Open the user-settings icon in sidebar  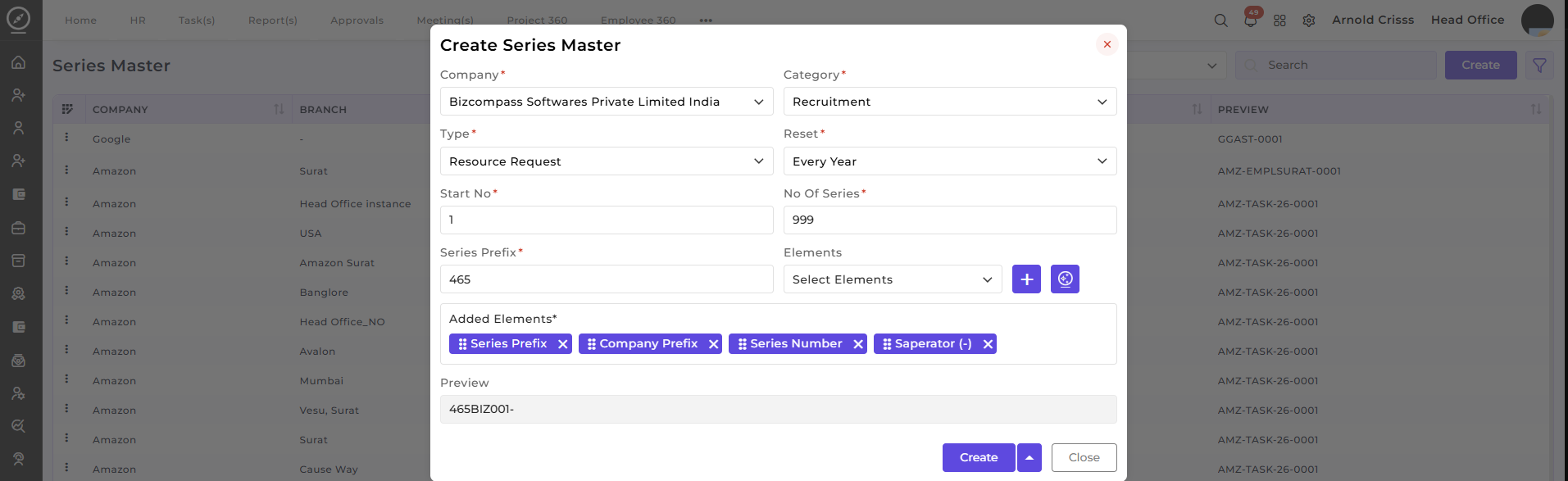18,393
